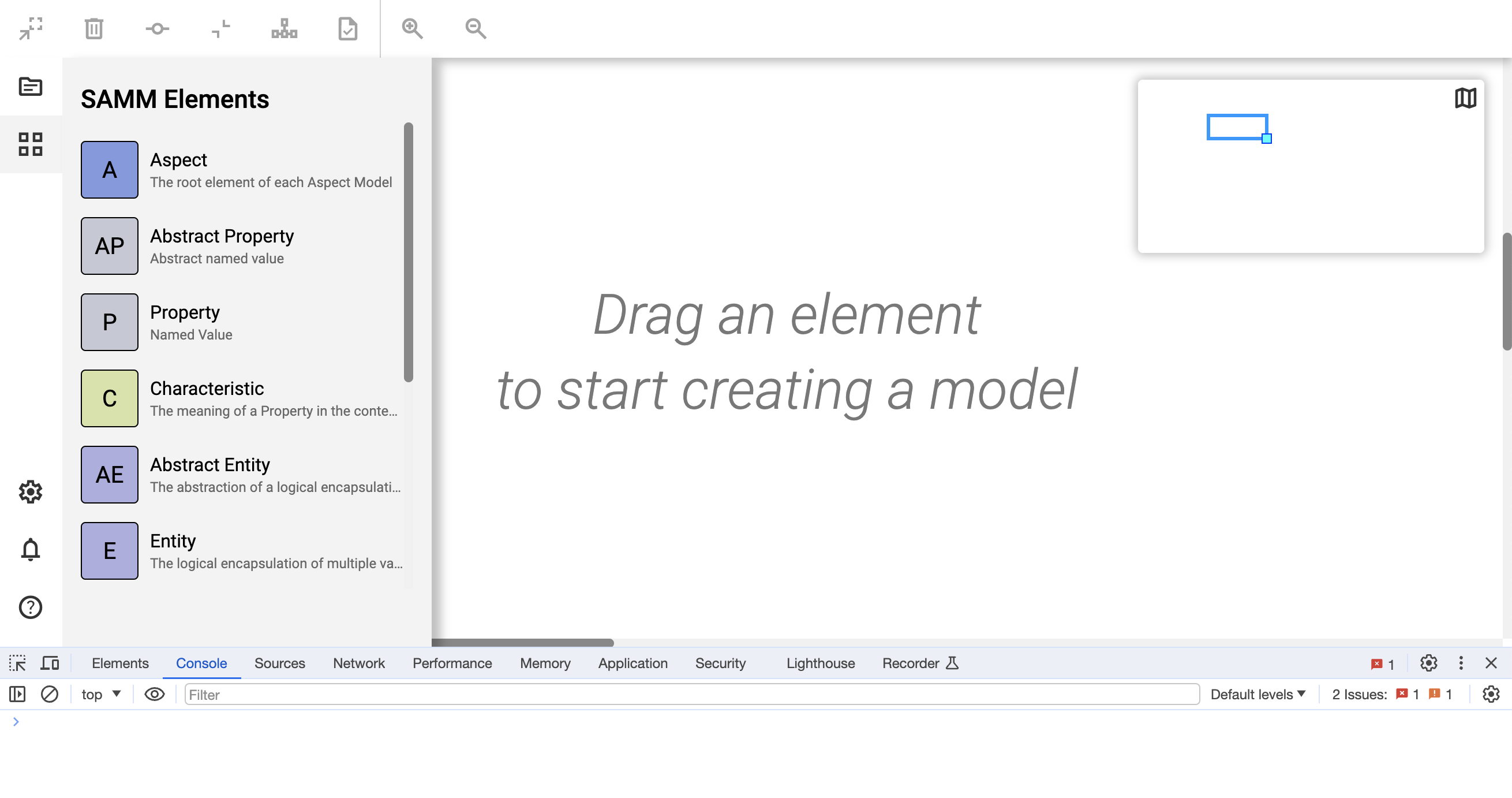Switch to the Lighthouse tab
Screen dimensions: 1512x798
tap(819, 663)
